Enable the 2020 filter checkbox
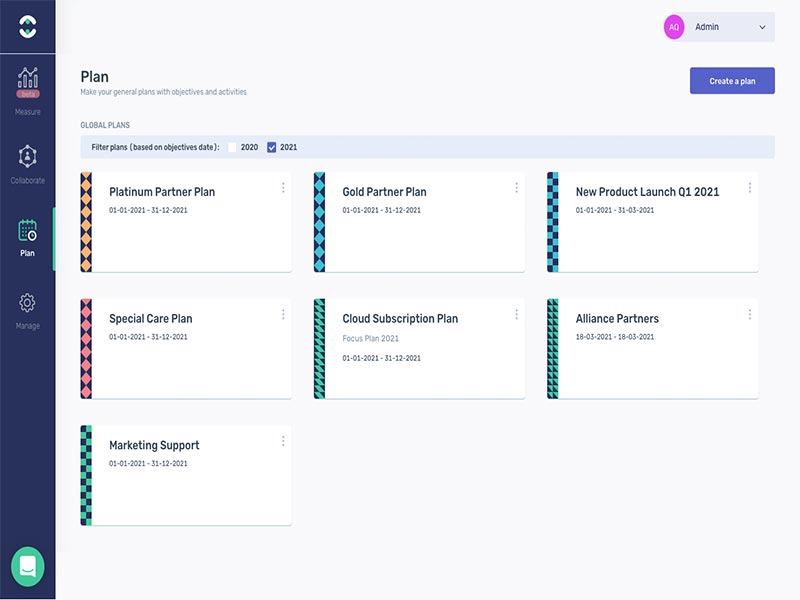 [x=232, y=147]
